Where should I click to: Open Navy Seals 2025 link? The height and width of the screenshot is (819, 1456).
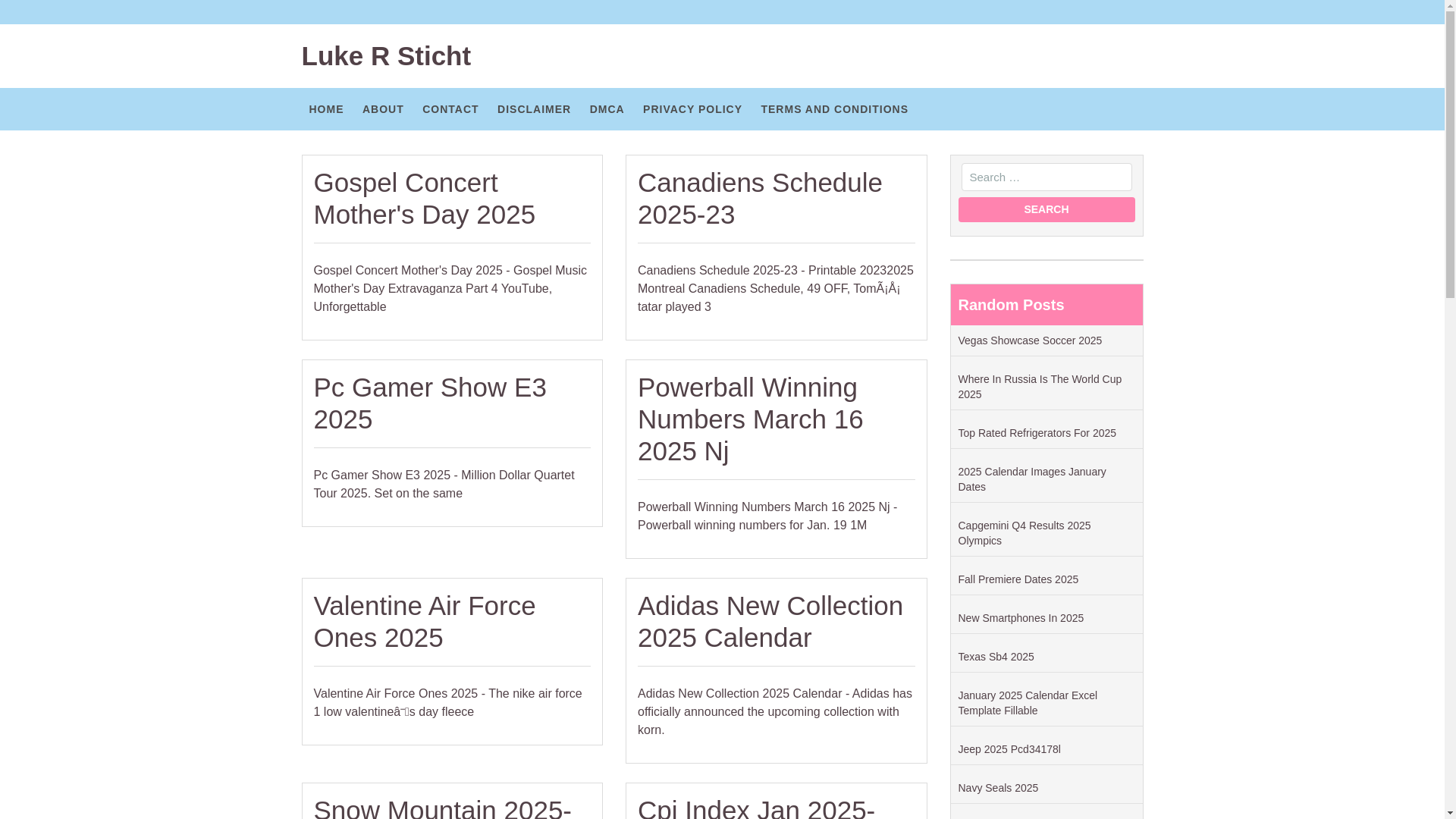pos(998,788)
